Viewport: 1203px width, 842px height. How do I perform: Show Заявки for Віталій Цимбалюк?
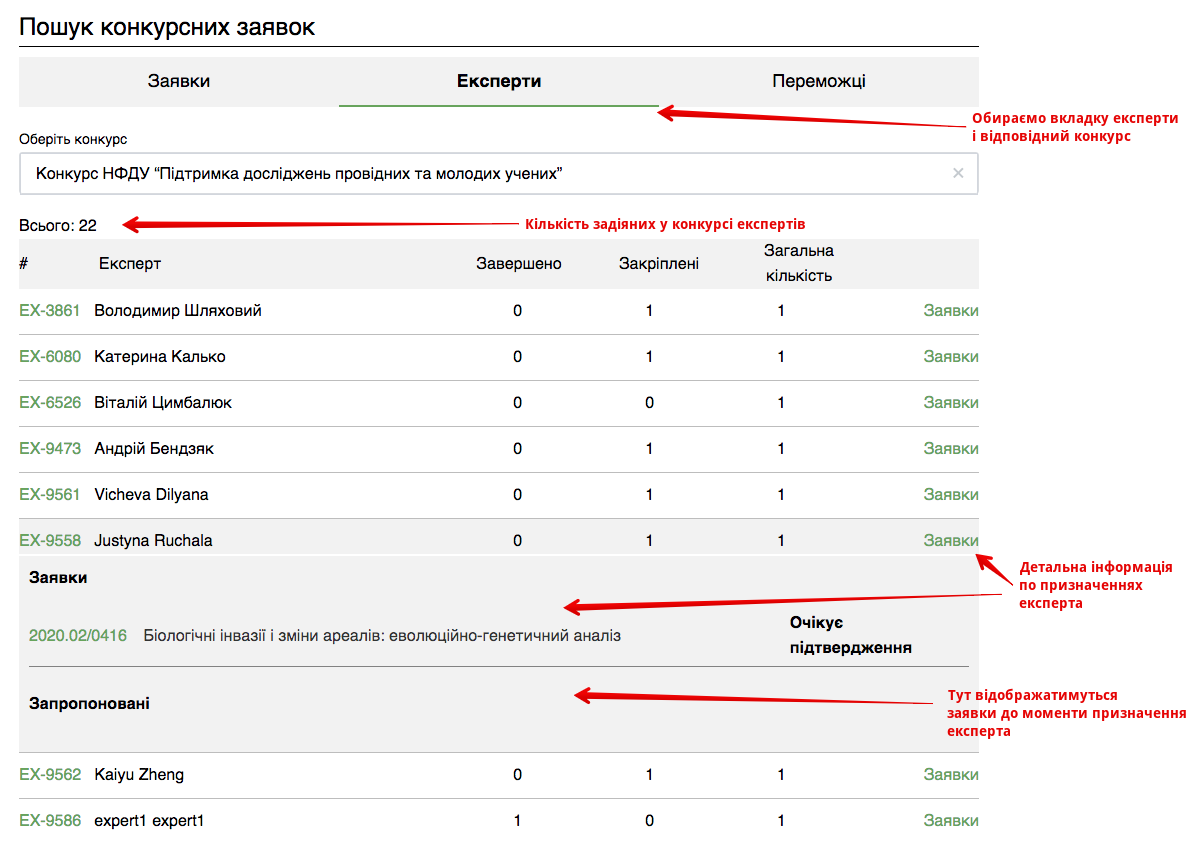(x=950, y=403)
